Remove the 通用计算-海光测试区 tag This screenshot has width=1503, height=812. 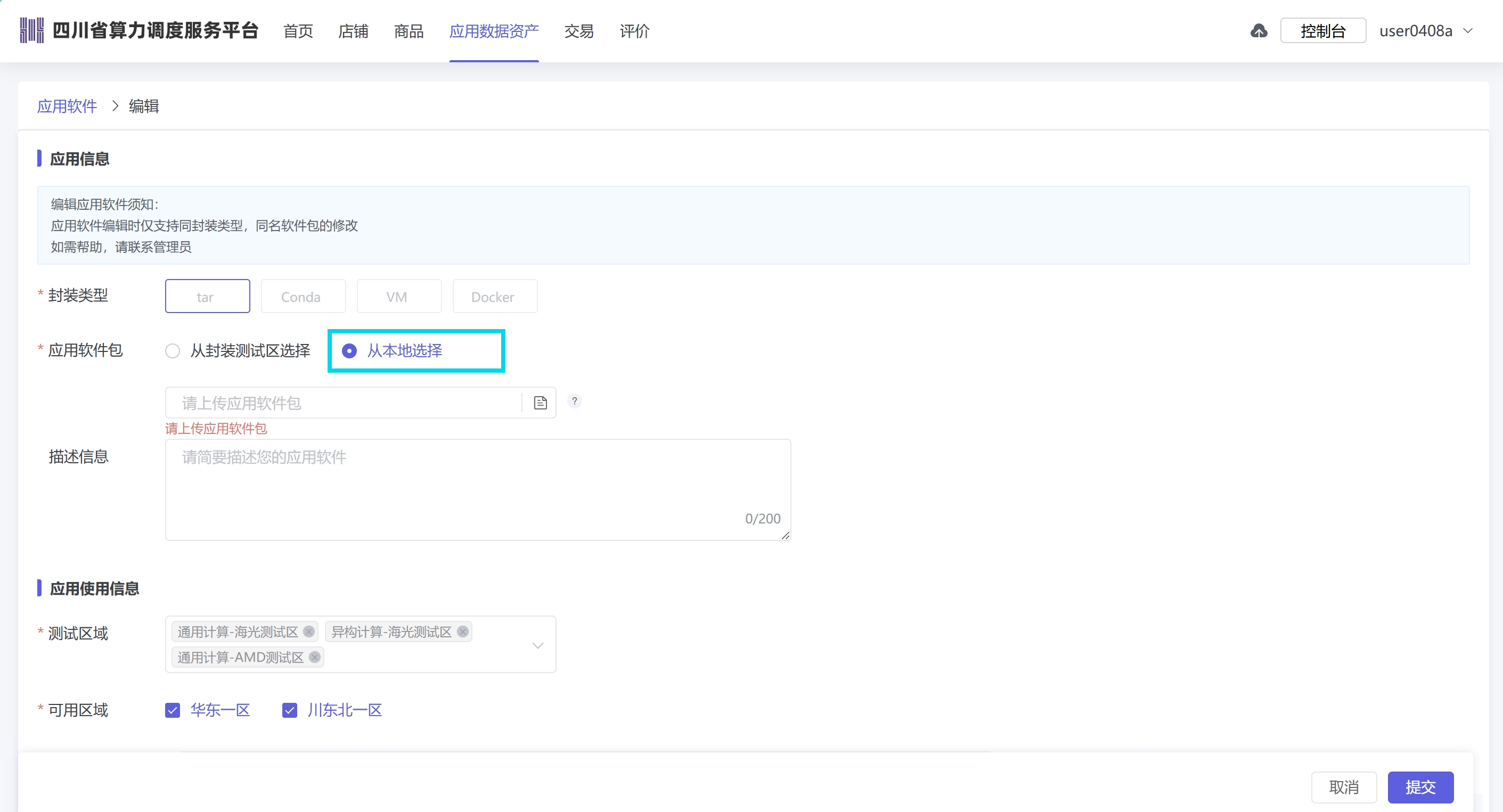pos(309,631)
